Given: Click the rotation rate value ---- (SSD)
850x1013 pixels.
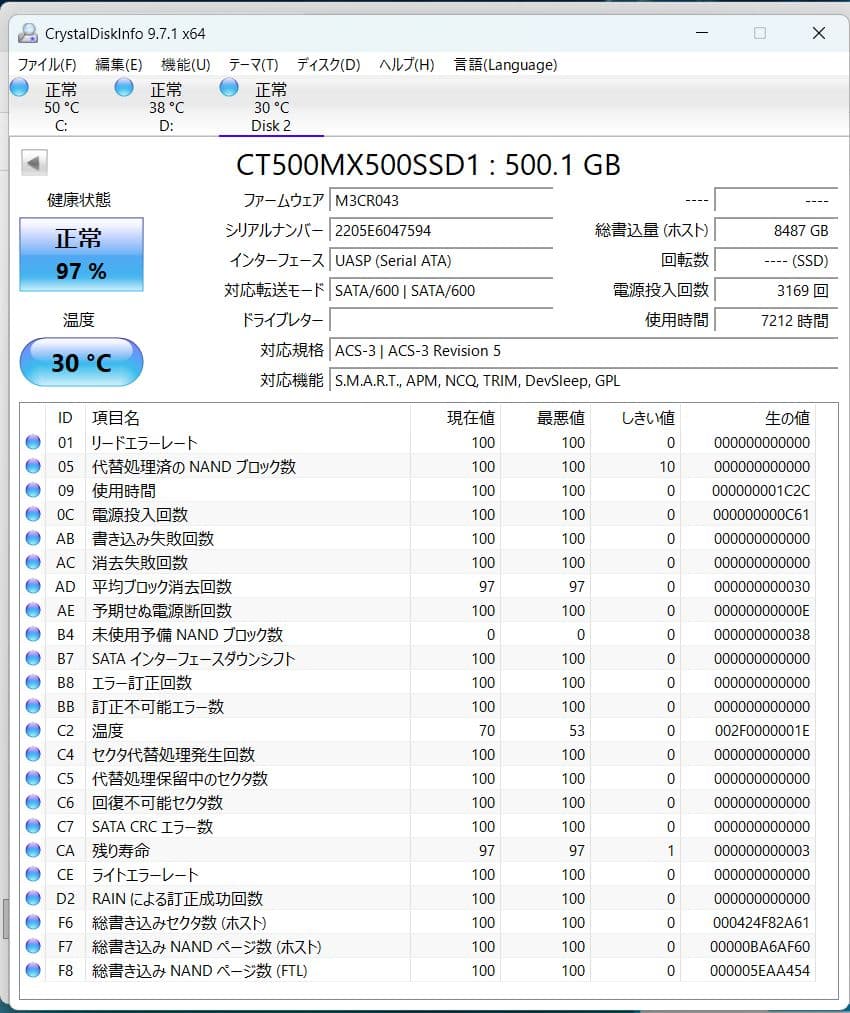Looking at the screenshot, I should [x=776, y=260].
